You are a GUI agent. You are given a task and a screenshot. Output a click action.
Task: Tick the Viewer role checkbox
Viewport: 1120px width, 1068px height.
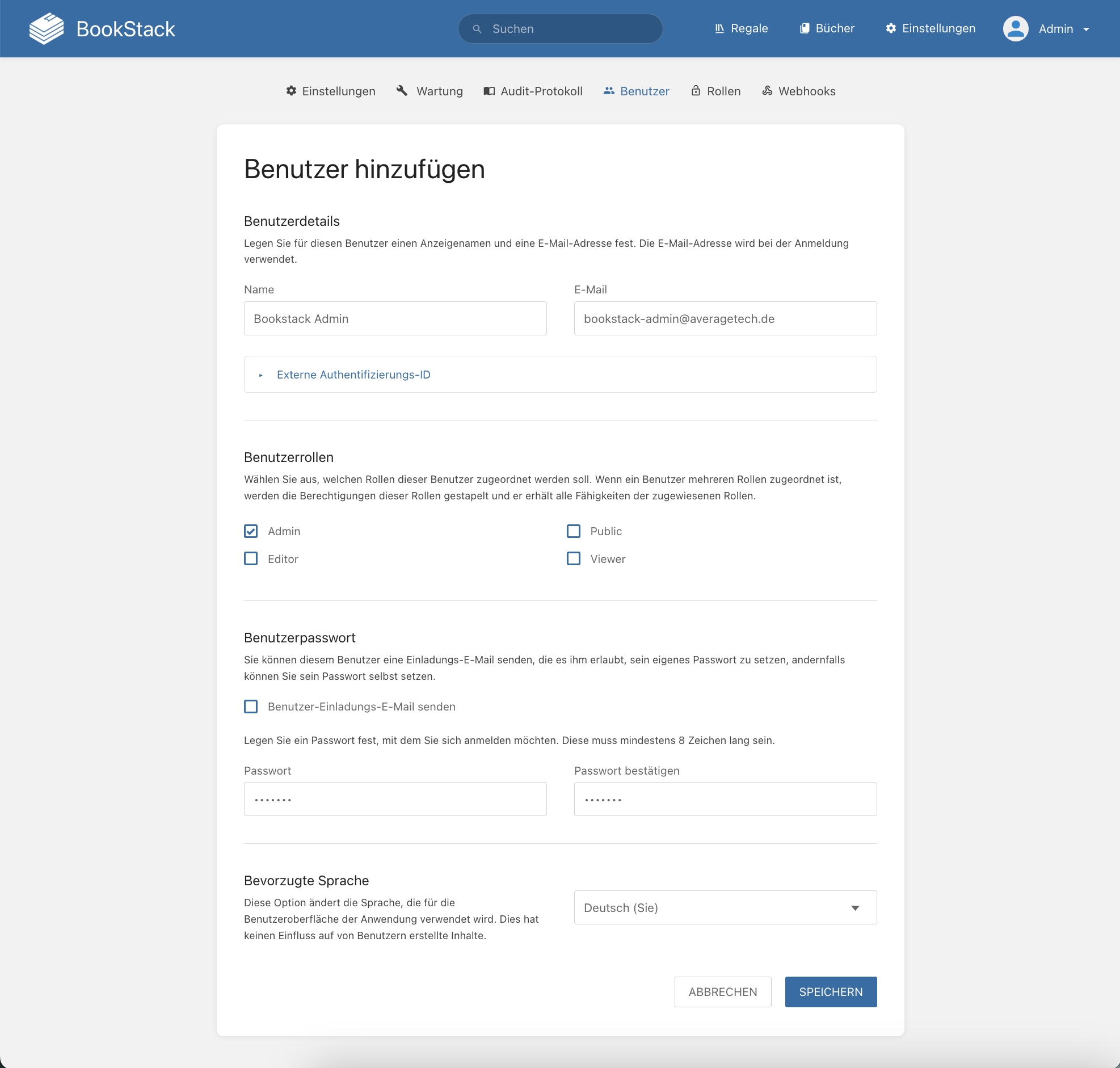coord(574,558)
